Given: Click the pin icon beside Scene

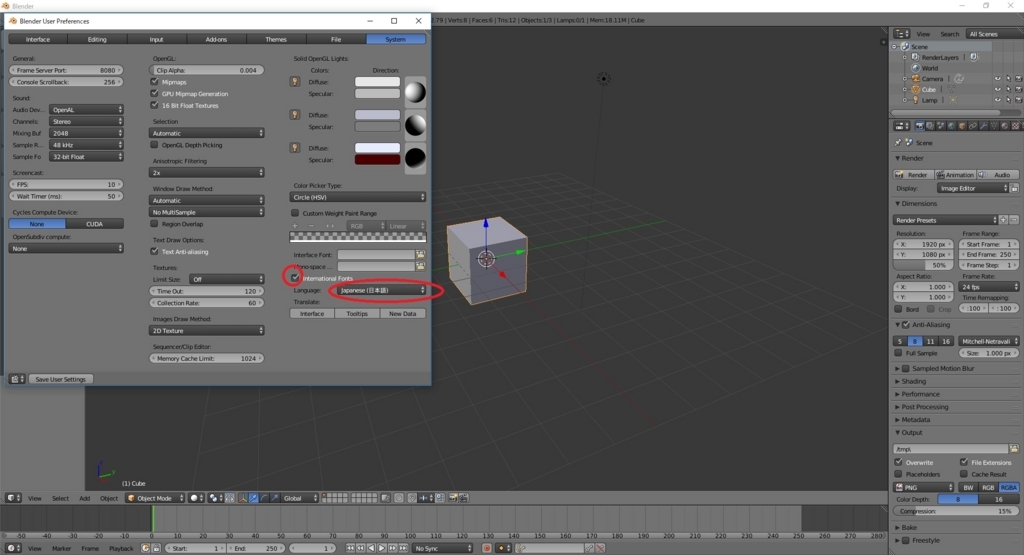Looking at the screenshot, I should (898, 142).
